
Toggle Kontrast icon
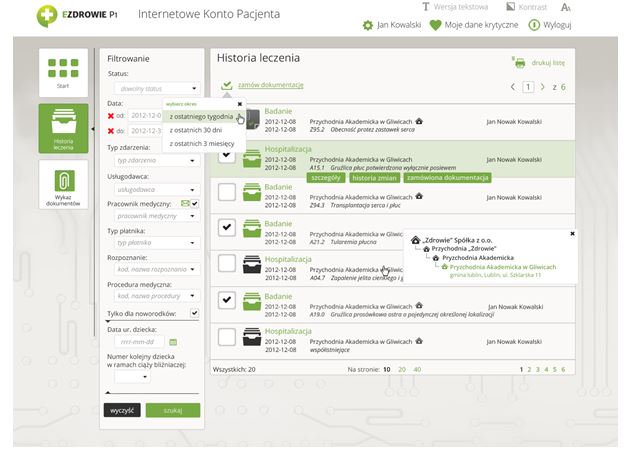pyautogui.click(x=510, y=7)
